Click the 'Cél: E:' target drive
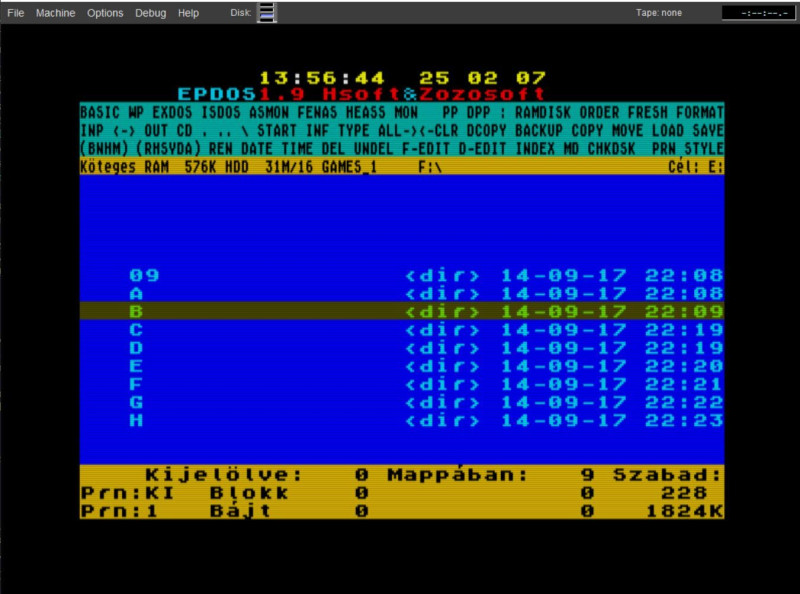 [x=696, y=167]
